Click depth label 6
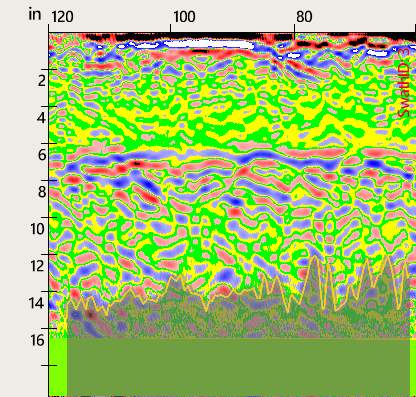416x397 pixels. (x=42, y=155)
